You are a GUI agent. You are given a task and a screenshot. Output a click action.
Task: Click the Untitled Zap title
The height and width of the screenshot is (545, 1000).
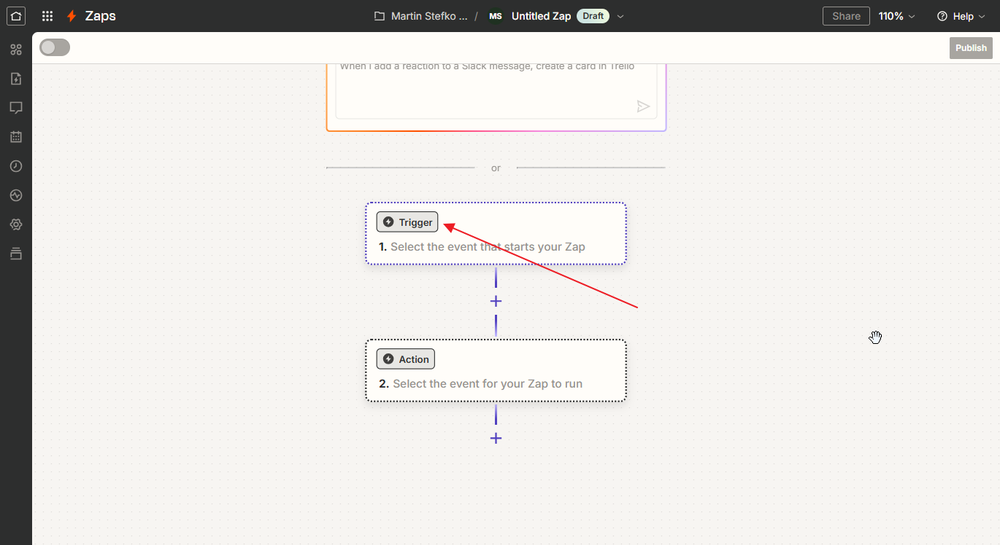[x=541, y=16]
